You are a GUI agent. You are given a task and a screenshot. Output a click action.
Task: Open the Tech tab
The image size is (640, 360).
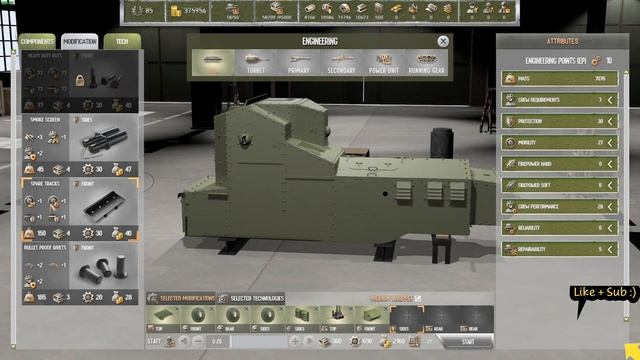coord(122,41)
